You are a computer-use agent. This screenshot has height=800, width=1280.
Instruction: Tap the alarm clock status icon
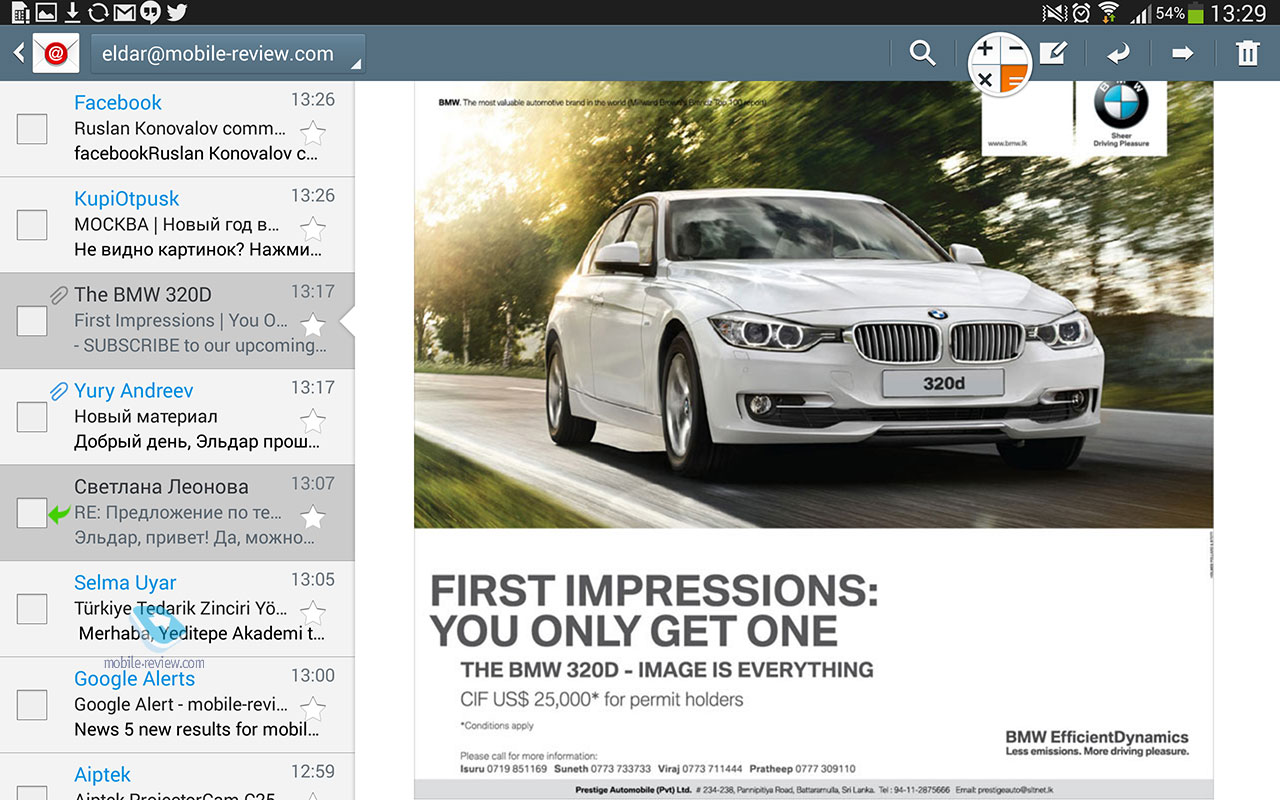click(x=1081, y=13)
